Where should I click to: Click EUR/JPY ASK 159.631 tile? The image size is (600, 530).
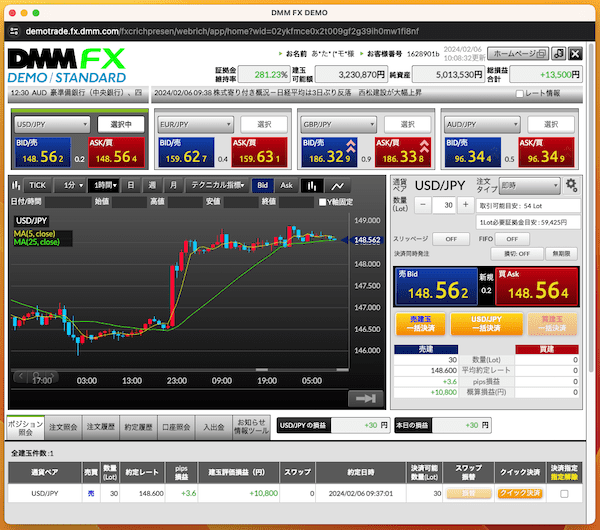259,152
